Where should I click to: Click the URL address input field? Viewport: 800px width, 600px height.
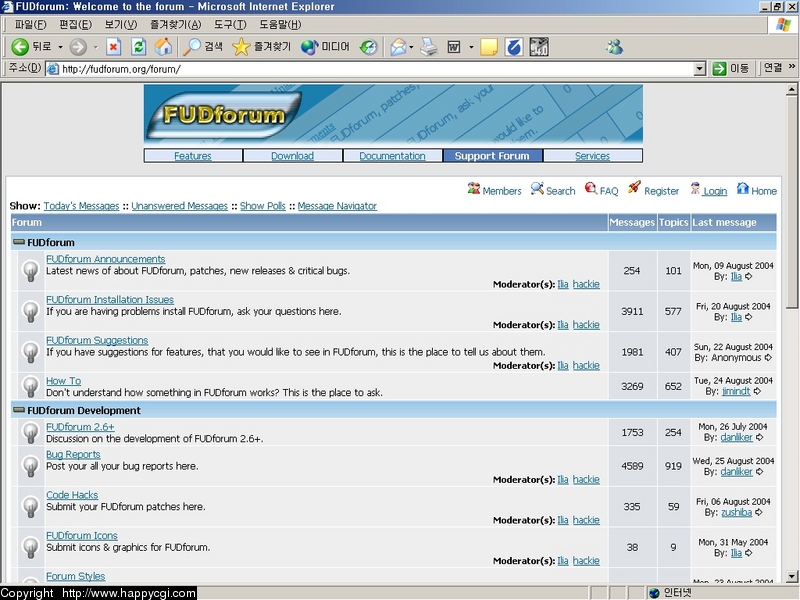click(370, 68)
